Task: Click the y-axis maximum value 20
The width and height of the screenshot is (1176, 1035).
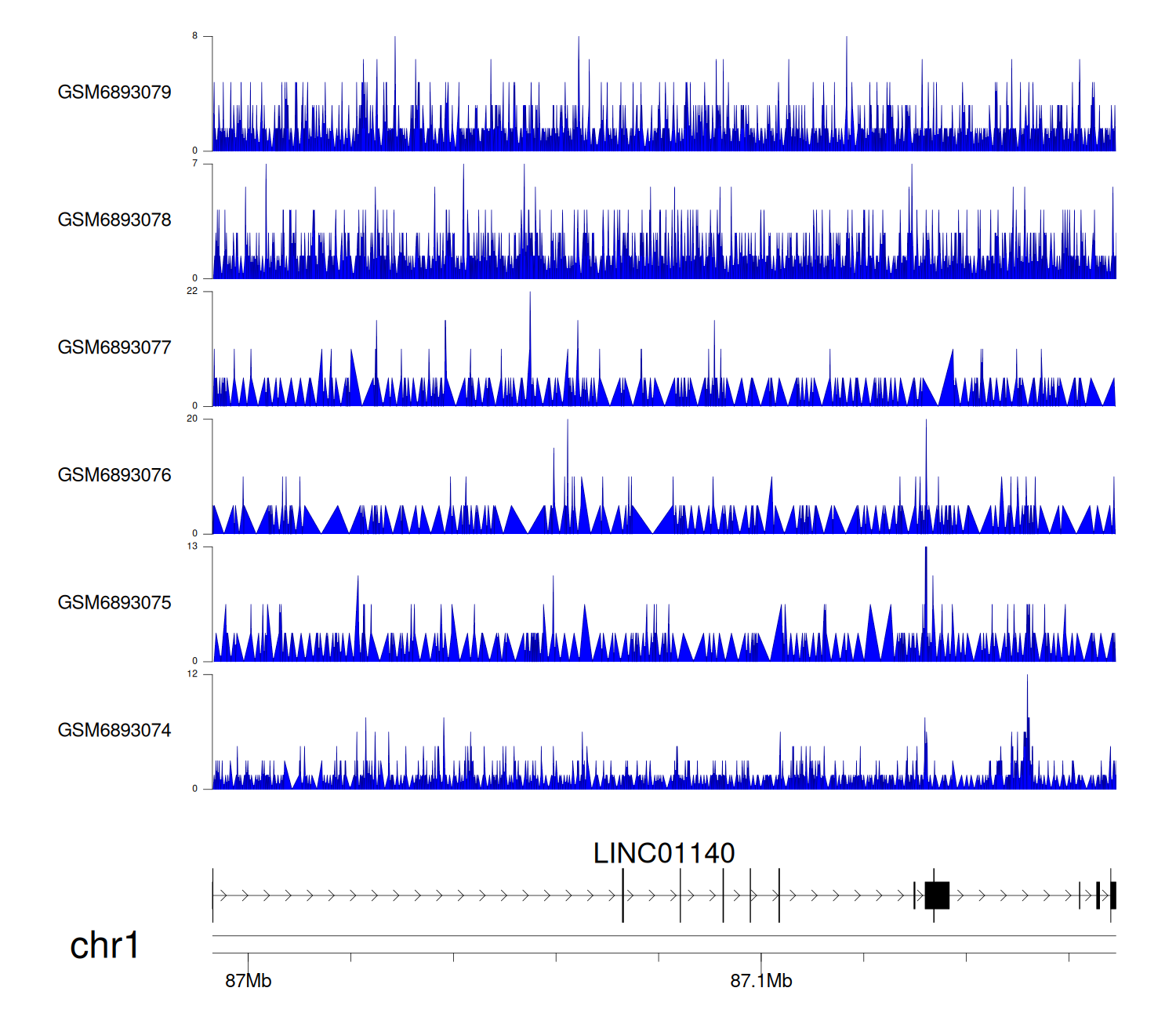Action: pos(192,419)
